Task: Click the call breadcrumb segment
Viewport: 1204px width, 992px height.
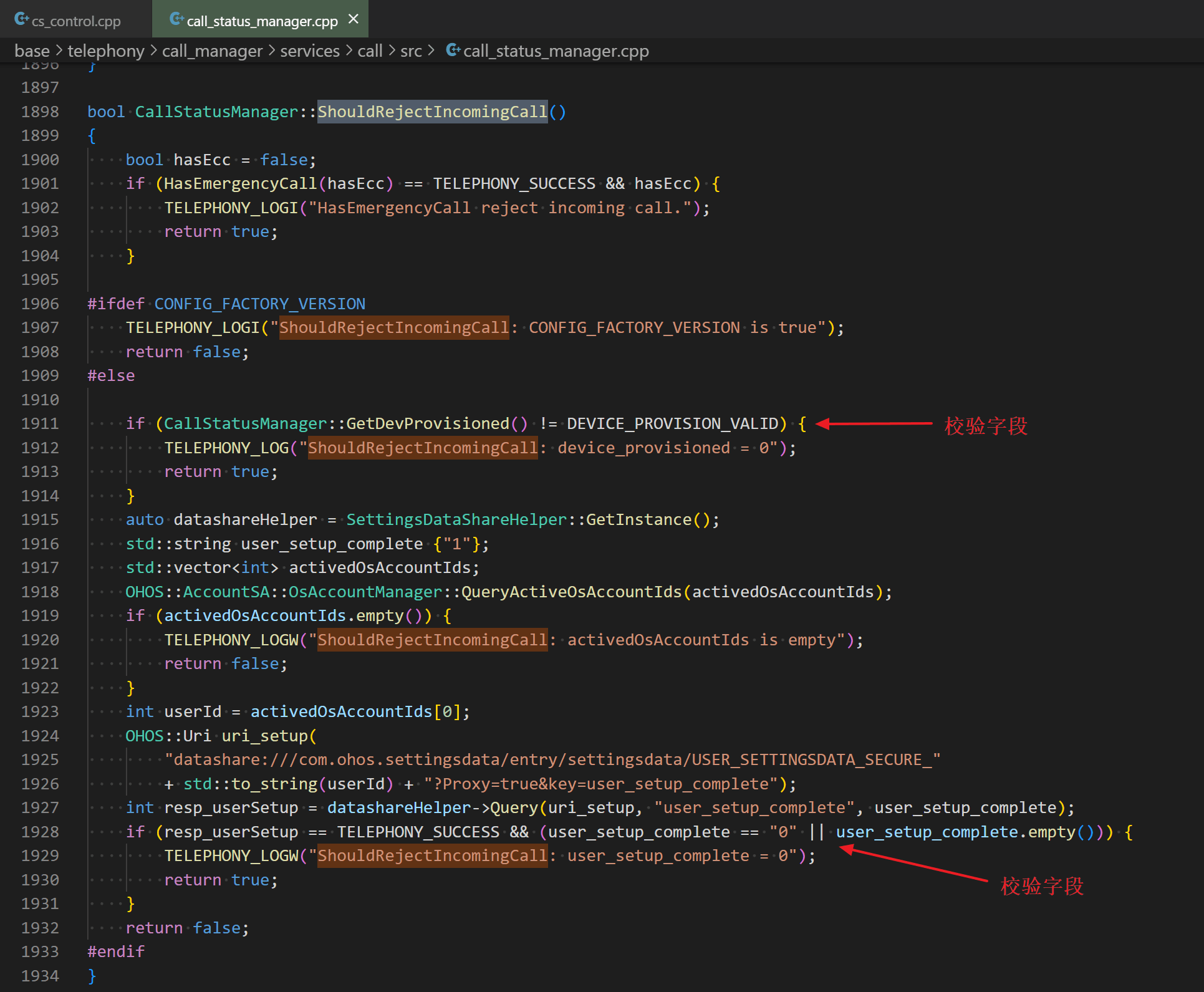Action: click(x=370, y=51)
